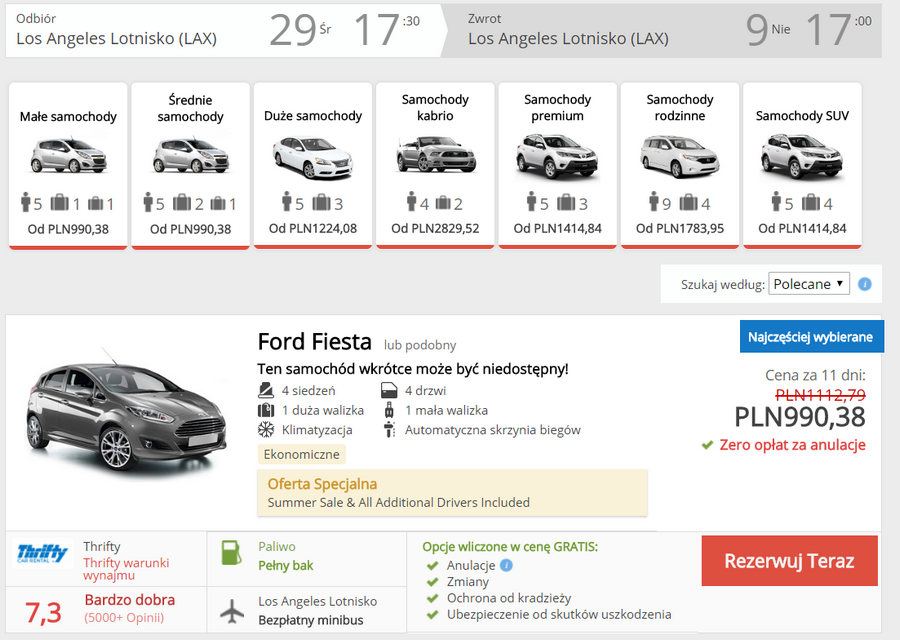Select the Małe samochody category card
The height and width of the screenshot is (640, 900).
(x=68, y=166)
